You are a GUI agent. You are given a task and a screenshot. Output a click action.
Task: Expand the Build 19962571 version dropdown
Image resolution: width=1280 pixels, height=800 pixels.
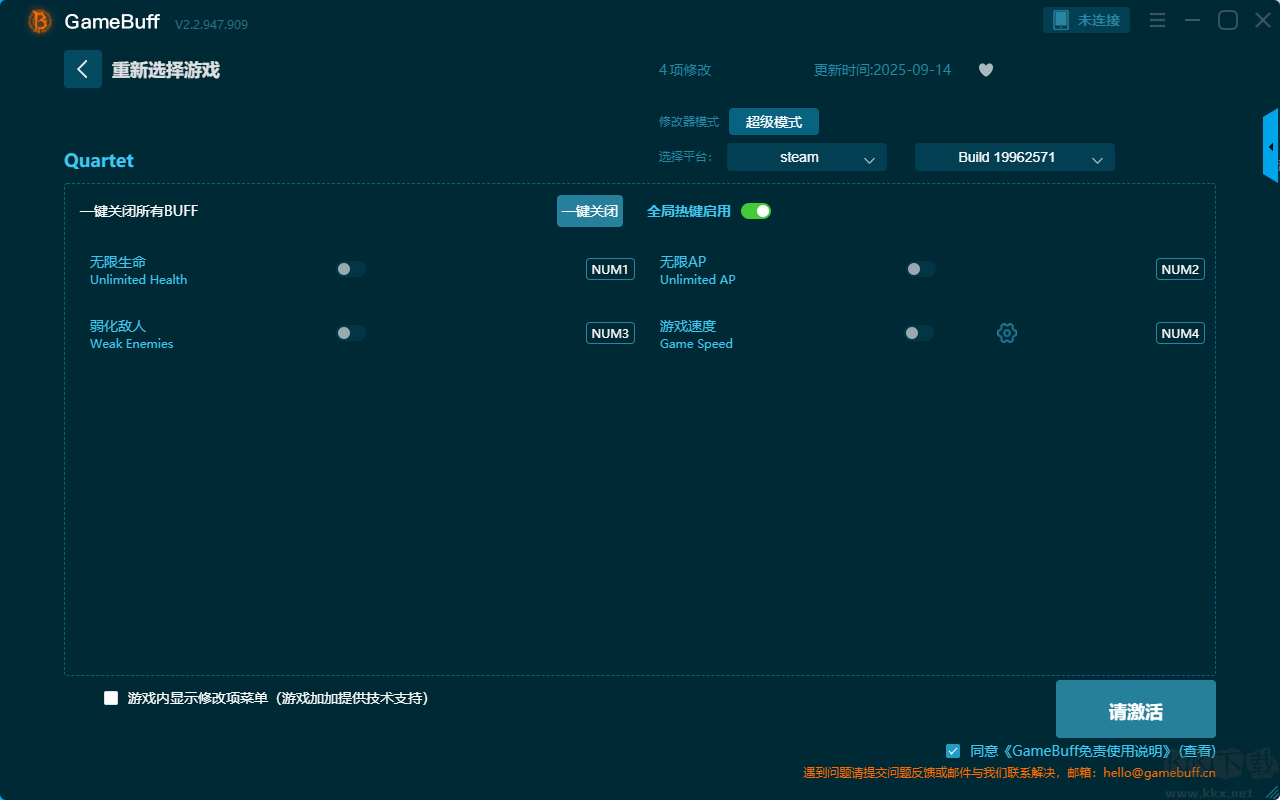click(x=1014, y=157)
